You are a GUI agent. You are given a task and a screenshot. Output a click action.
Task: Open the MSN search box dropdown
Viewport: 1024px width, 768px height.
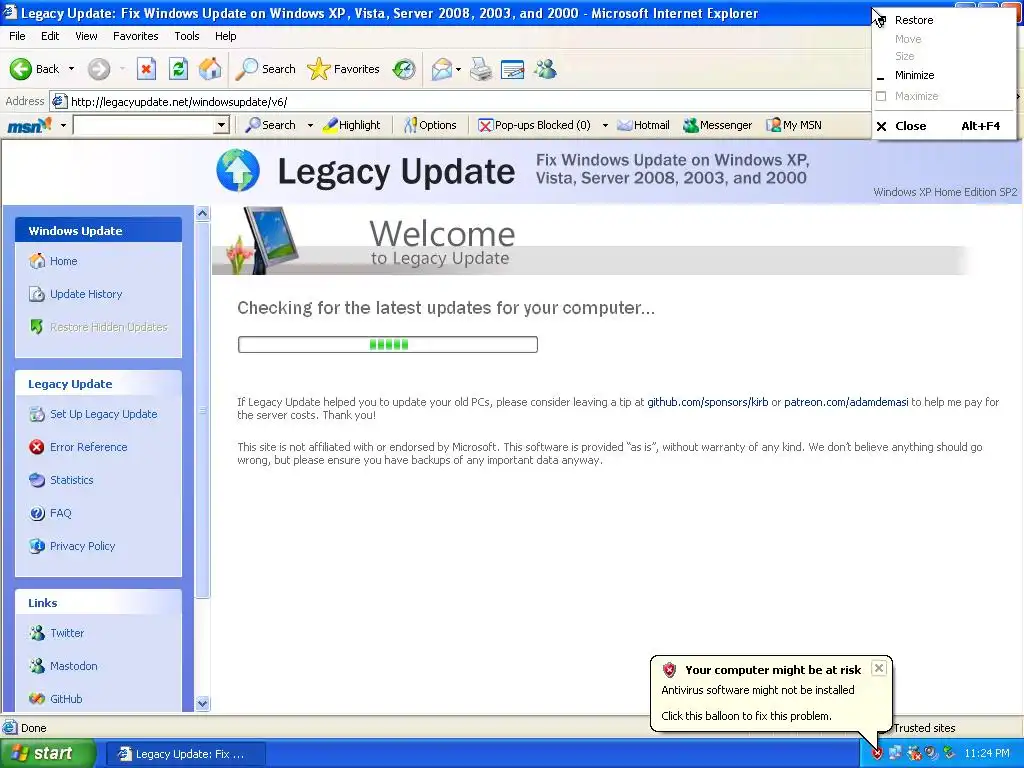coord(222,125)
